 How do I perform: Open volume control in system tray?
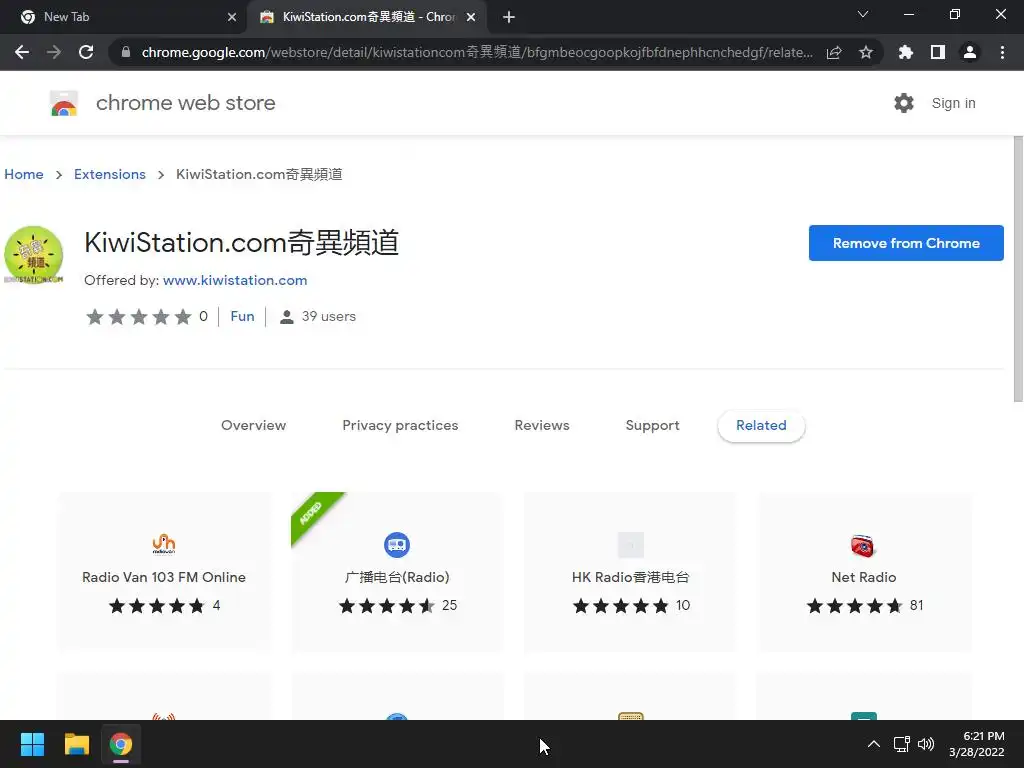click(926, 744)
